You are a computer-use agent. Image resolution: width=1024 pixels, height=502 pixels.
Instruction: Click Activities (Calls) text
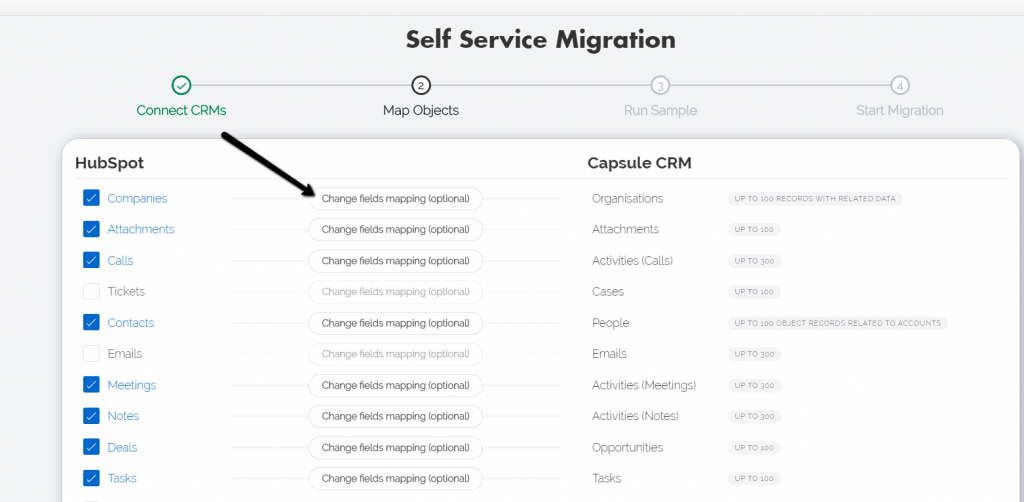[x=632, y=260]
